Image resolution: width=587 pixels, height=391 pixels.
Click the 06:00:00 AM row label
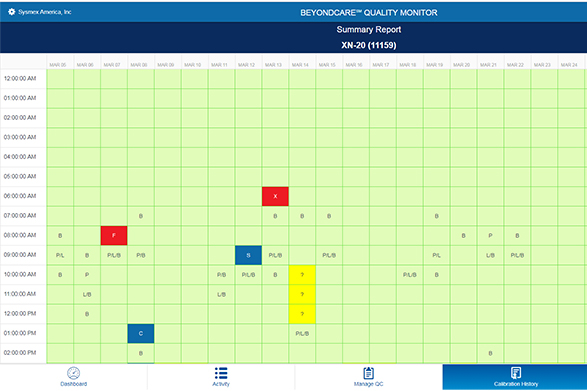[x=20, y=196]
